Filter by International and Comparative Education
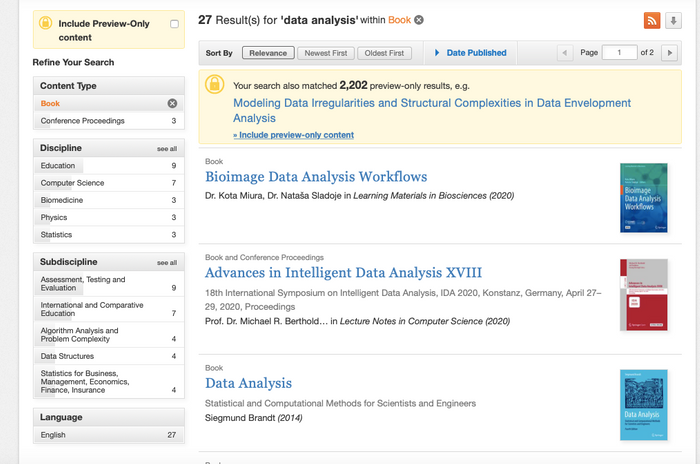Image resolution: width=700 pixels, height=464 pixels. tap(108, 309)
